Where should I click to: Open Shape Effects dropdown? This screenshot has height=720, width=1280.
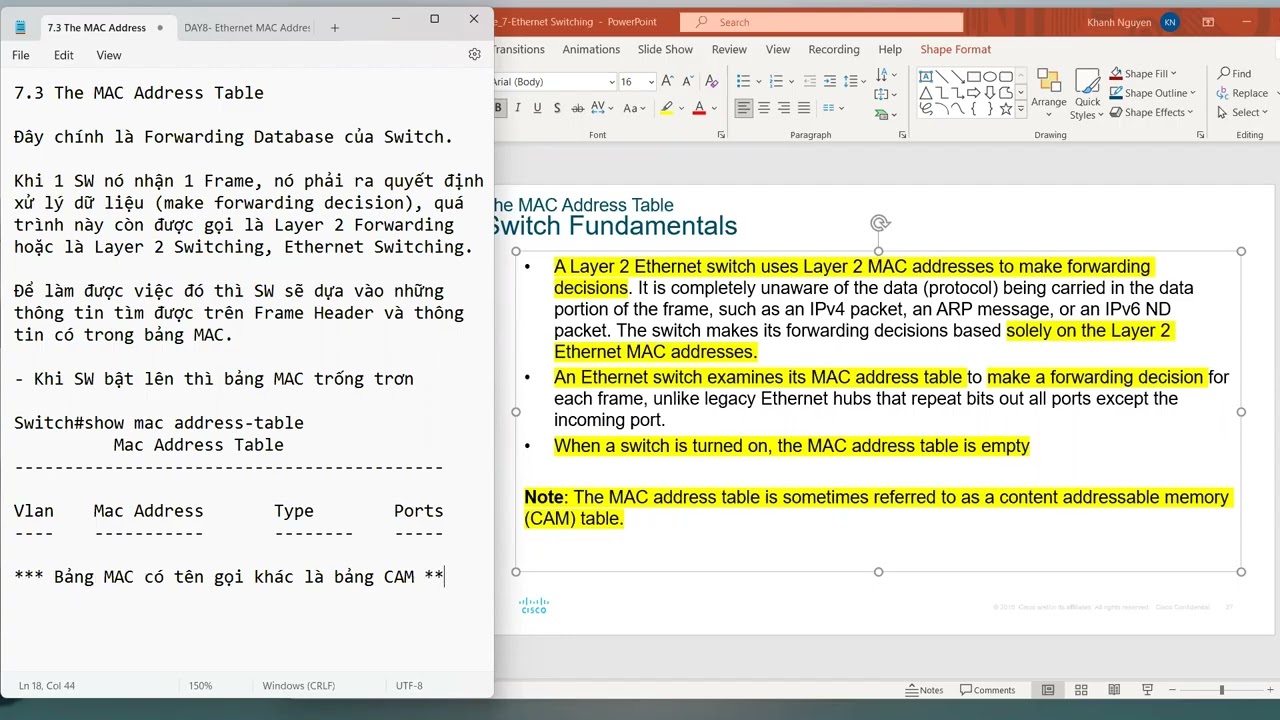pyautogui.click(x=1152, y=112)
